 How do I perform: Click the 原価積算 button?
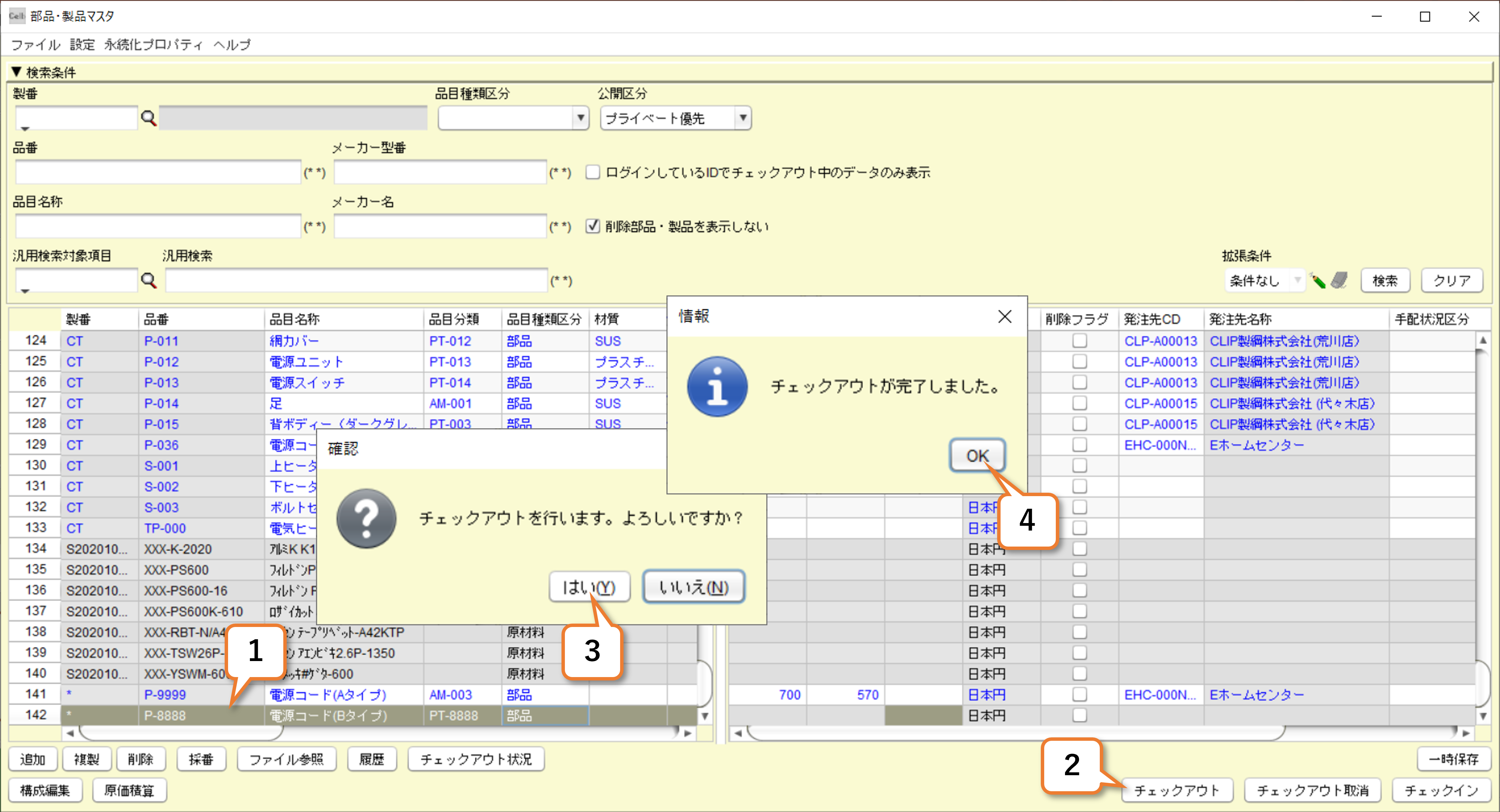pos(129,790)
